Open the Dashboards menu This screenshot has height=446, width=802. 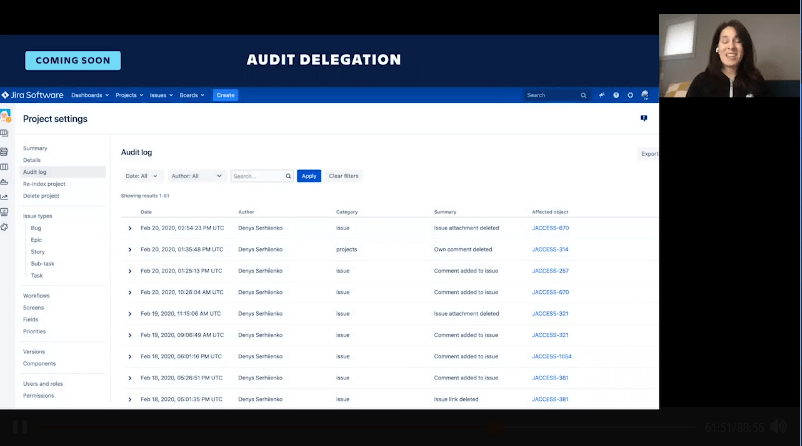coord(91,95)
